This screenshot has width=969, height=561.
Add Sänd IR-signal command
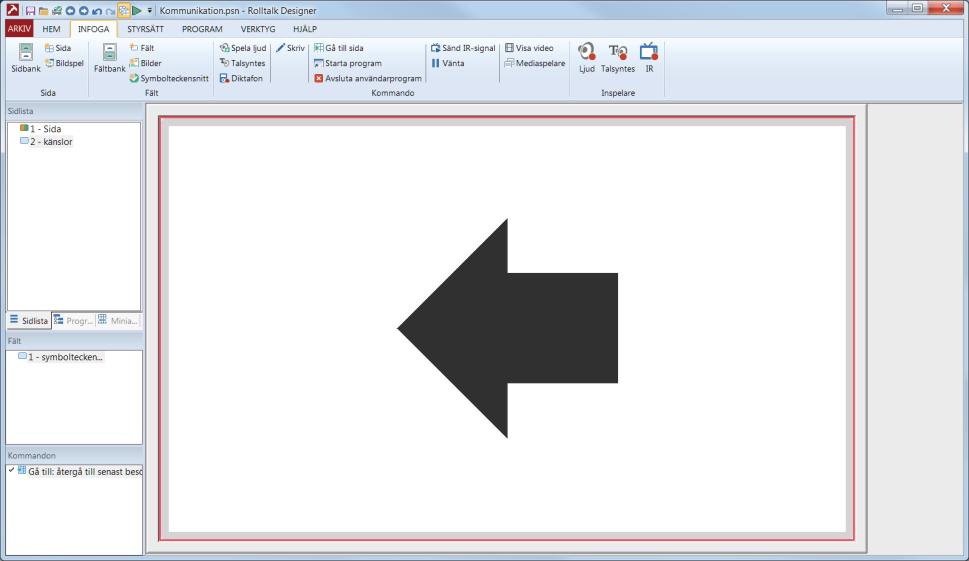463,48
